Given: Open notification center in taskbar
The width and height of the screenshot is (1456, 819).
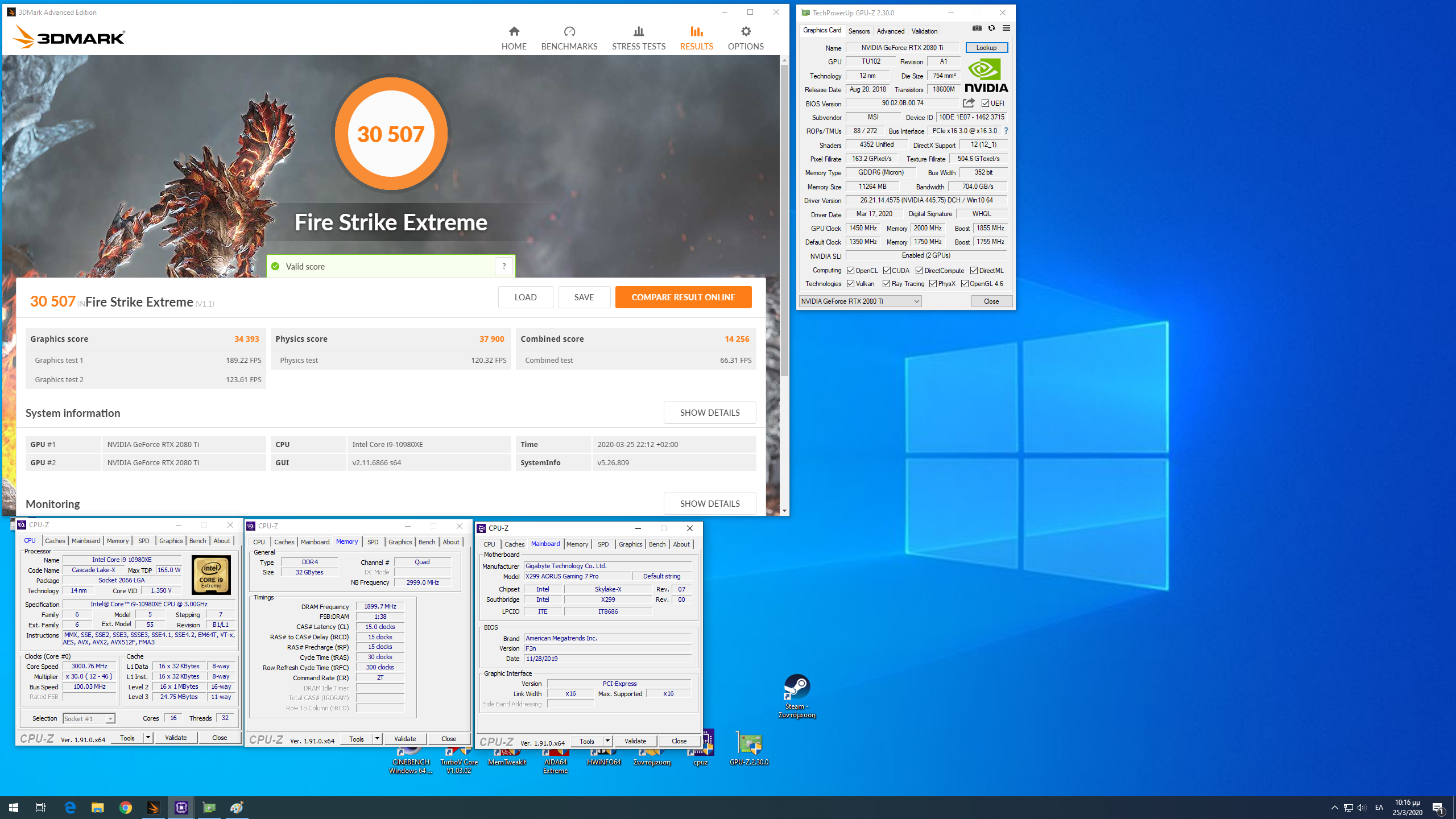Looking at the screenshot, I should coord(1438,808).
